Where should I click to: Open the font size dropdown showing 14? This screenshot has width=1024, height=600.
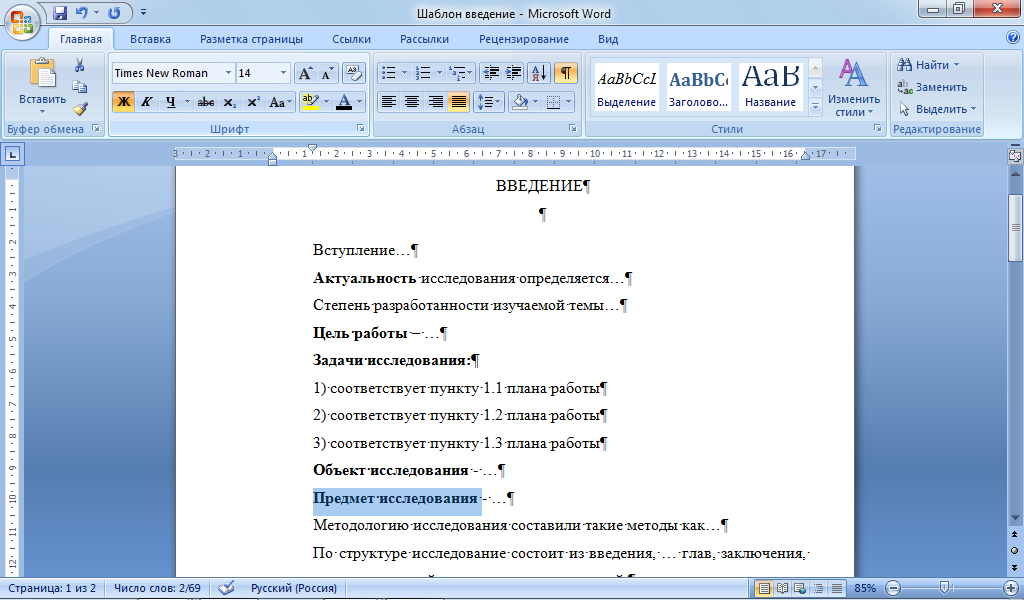point(283,73)
